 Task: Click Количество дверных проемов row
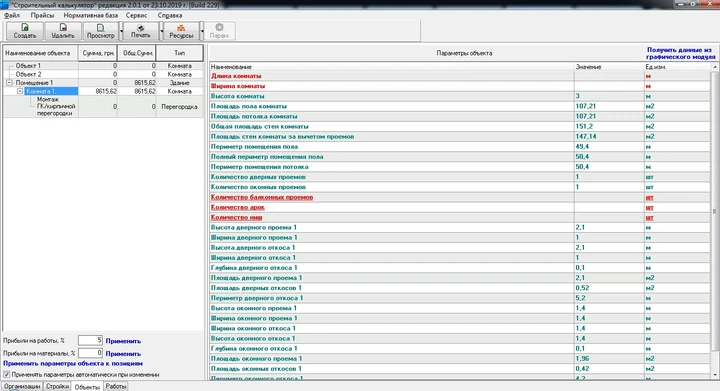460,177
